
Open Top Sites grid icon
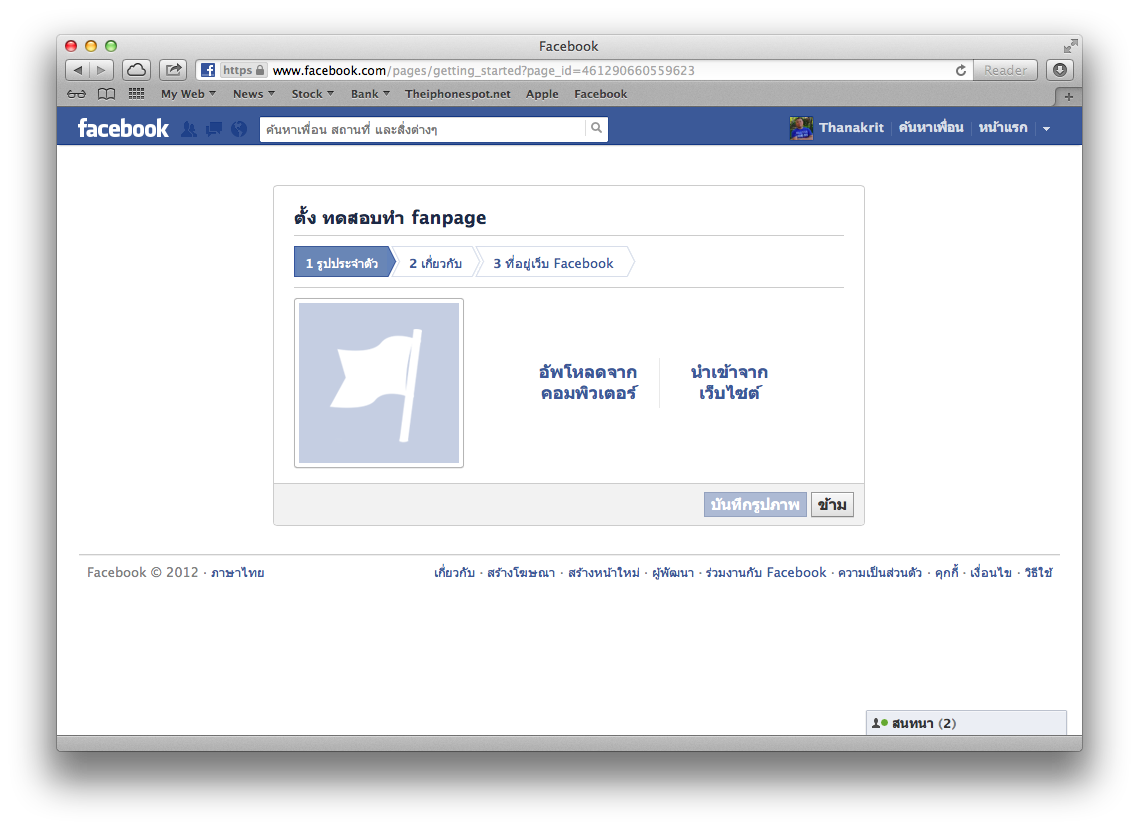(x=137, y=94)
